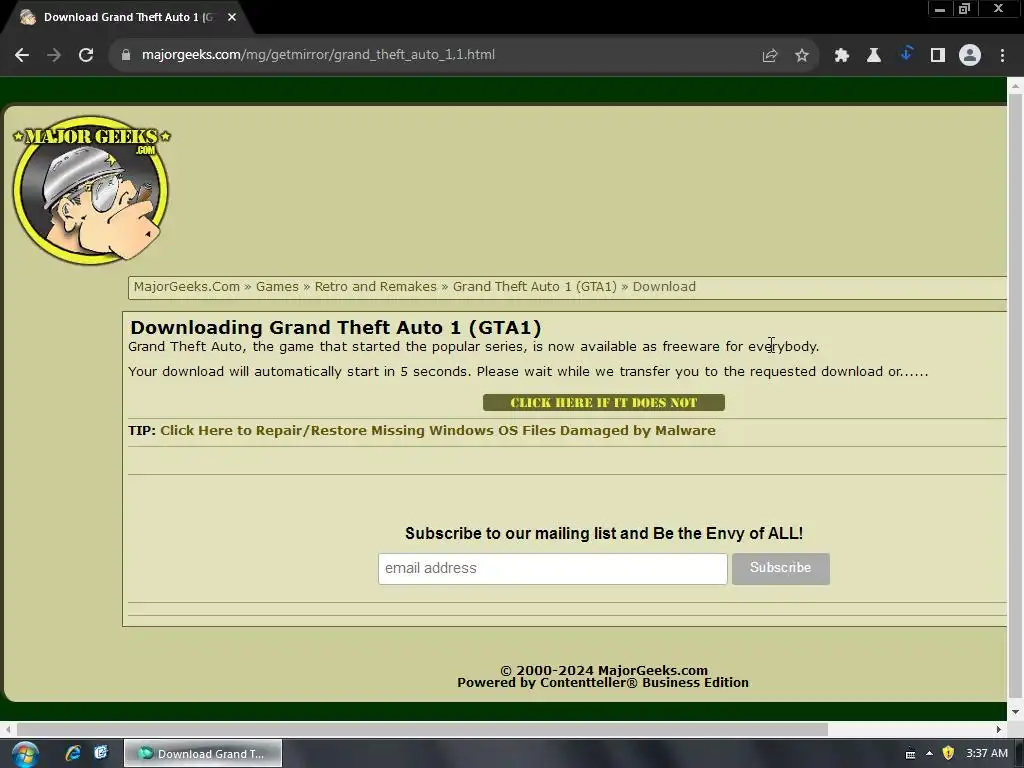Close the Download Grand Theft Auto tab

[x=232, y=18]
